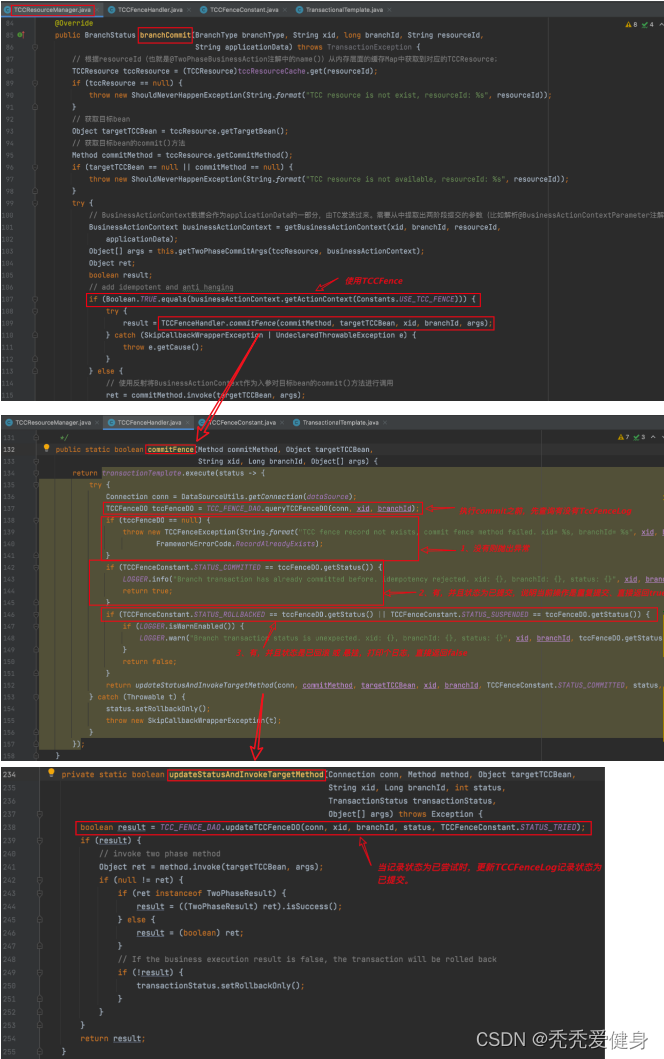Open TCCFenceHandler.java tab in top editor
This screenshot has height=1059, width=664.
[x=150, y=9]
